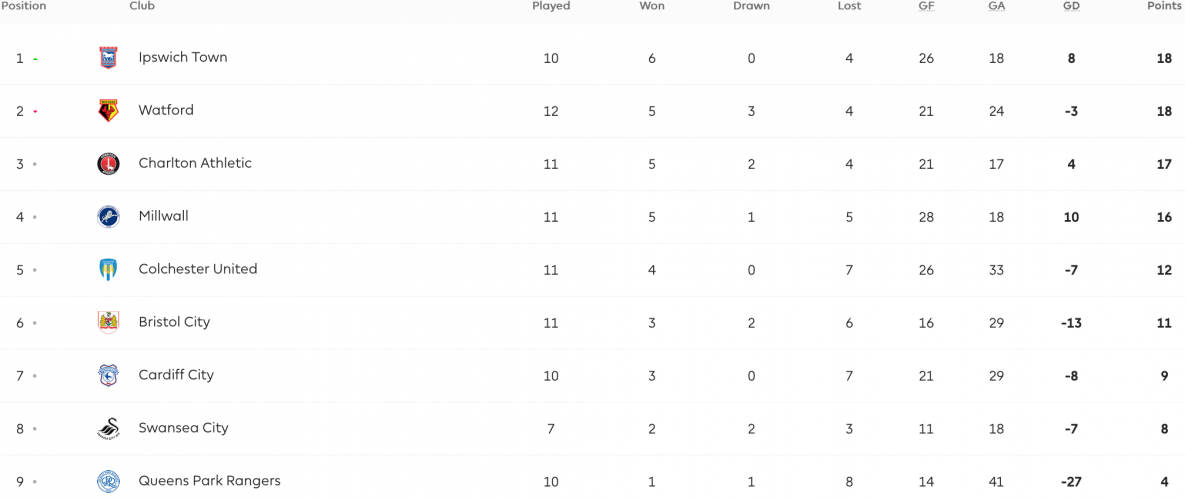Click the green up arrow beside position 1

(x=36, y=59)
